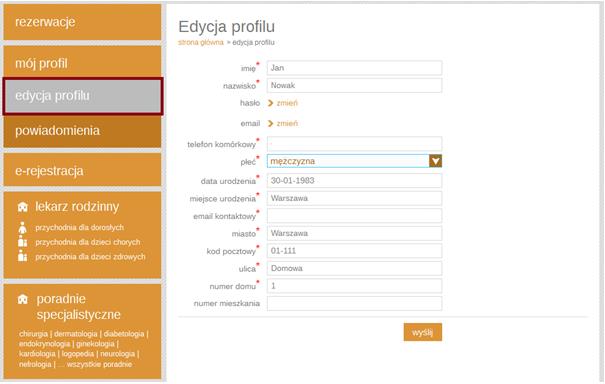Click house icon next to poradnie specjalistyczne
Viewport: 605px width, 384px height.
23,299
